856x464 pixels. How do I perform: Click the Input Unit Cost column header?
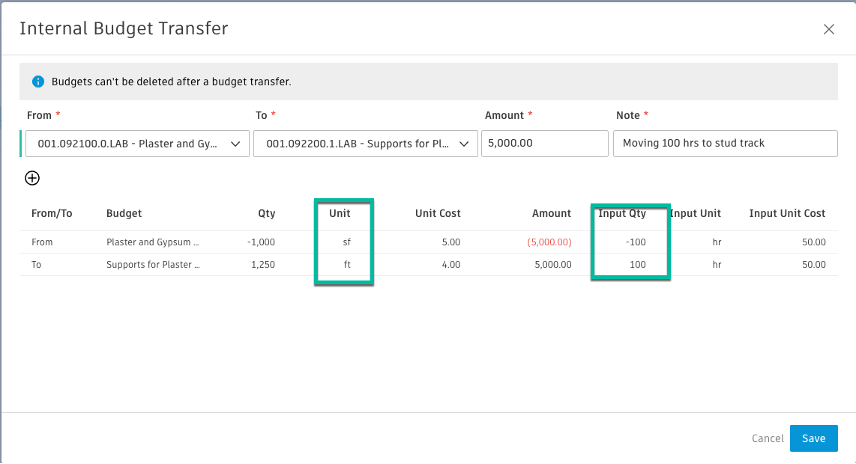click(787, 213)
